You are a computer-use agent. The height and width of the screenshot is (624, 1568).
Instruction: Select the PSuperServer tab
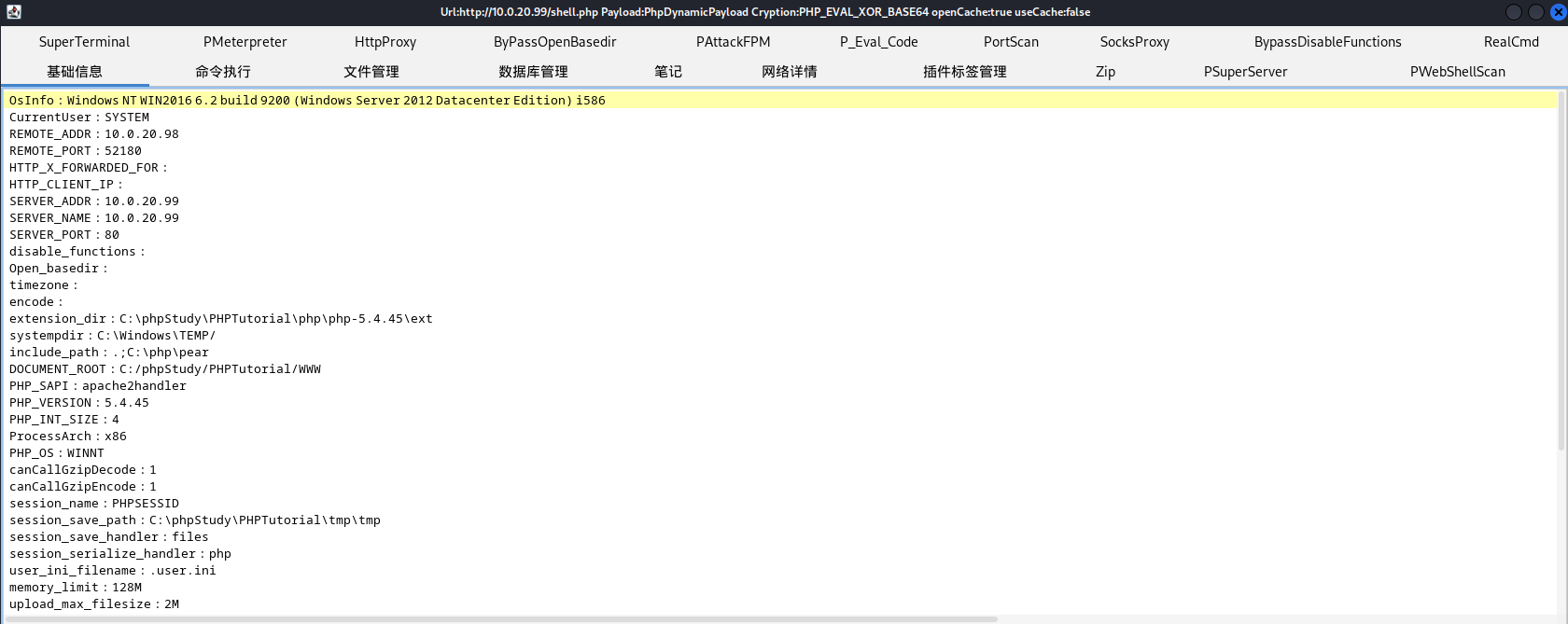(x=1245, y=72)
